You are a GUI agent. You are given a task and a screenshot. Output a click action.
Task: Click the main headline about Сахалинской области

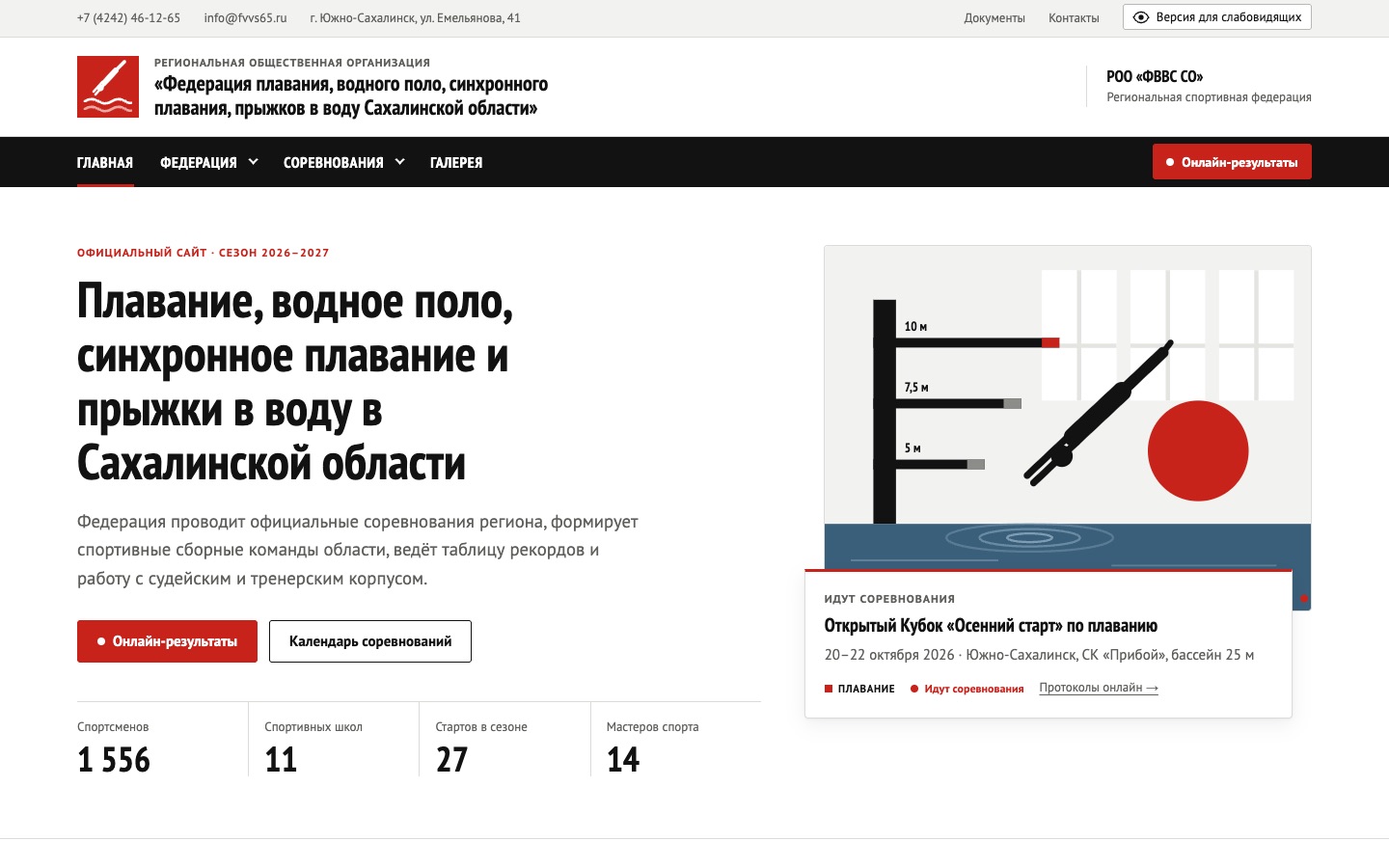295,382
